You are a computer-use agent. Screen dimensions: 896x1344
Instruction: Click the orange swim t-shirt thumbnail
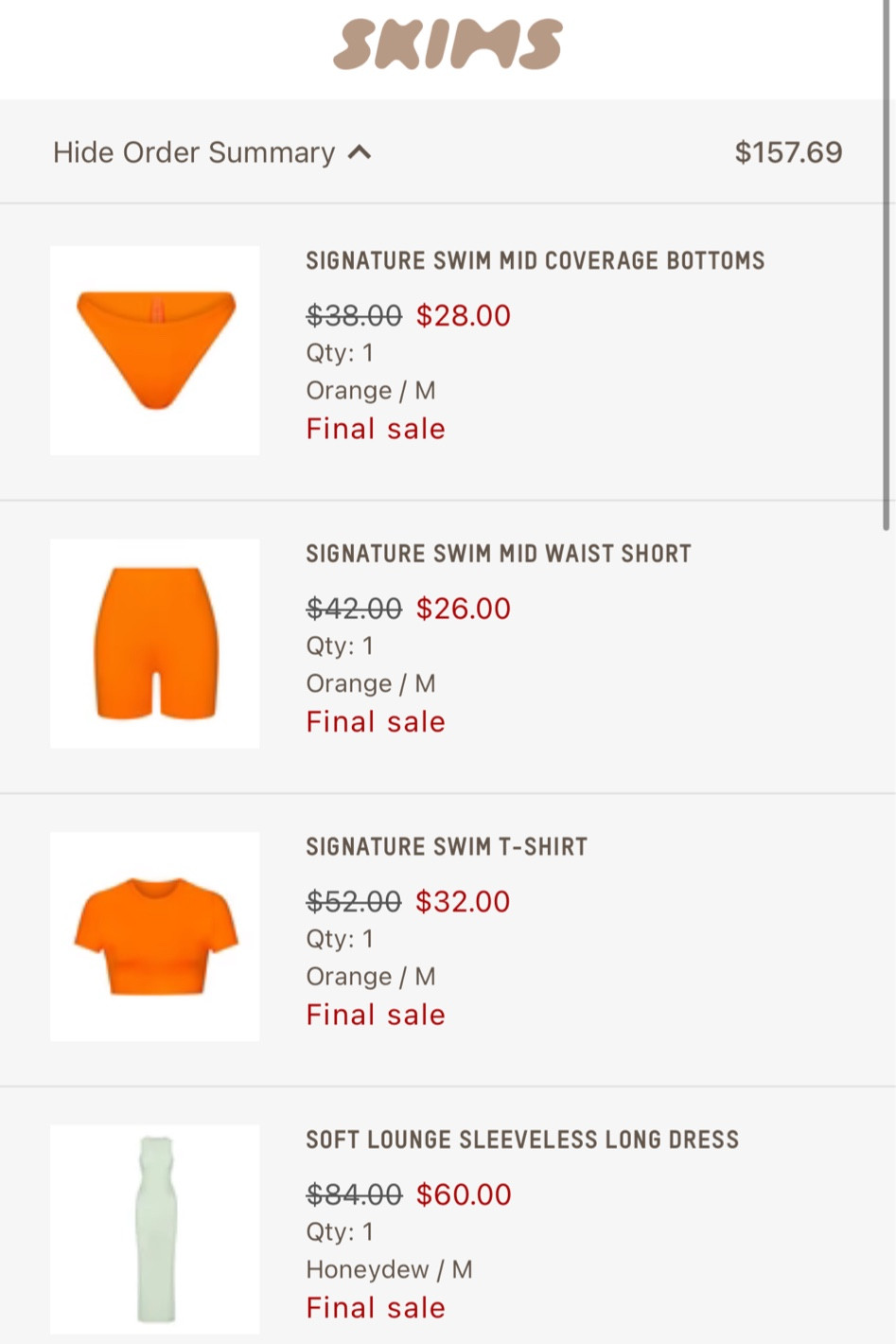click(154, 936)
